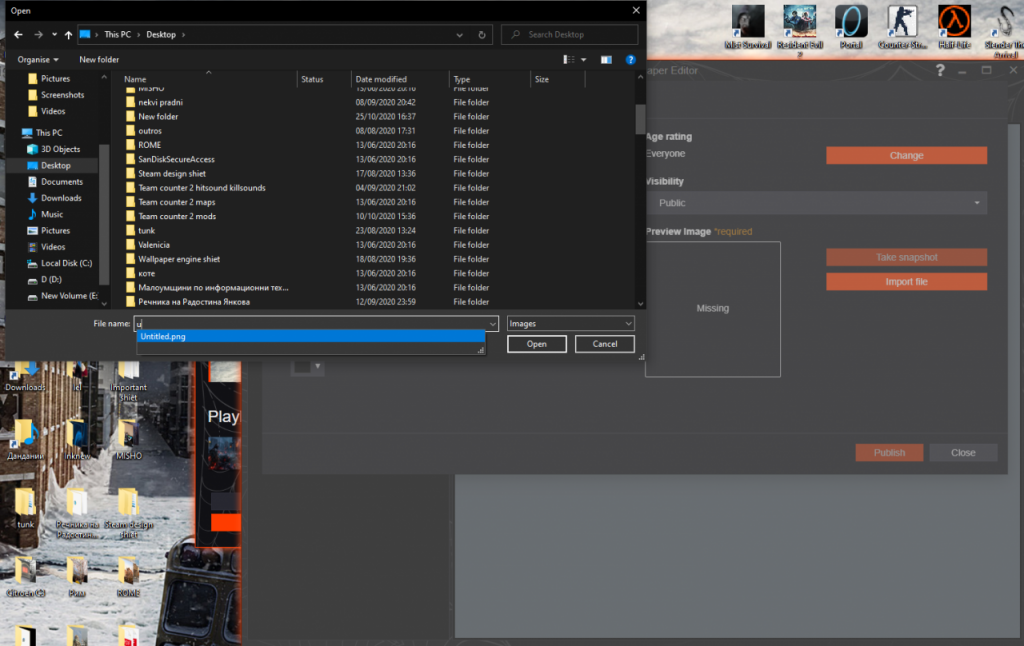Viewport: 1024px width, 646px height.
Task: Toggle the preview pane icon
Action: [x=605, y=59]
